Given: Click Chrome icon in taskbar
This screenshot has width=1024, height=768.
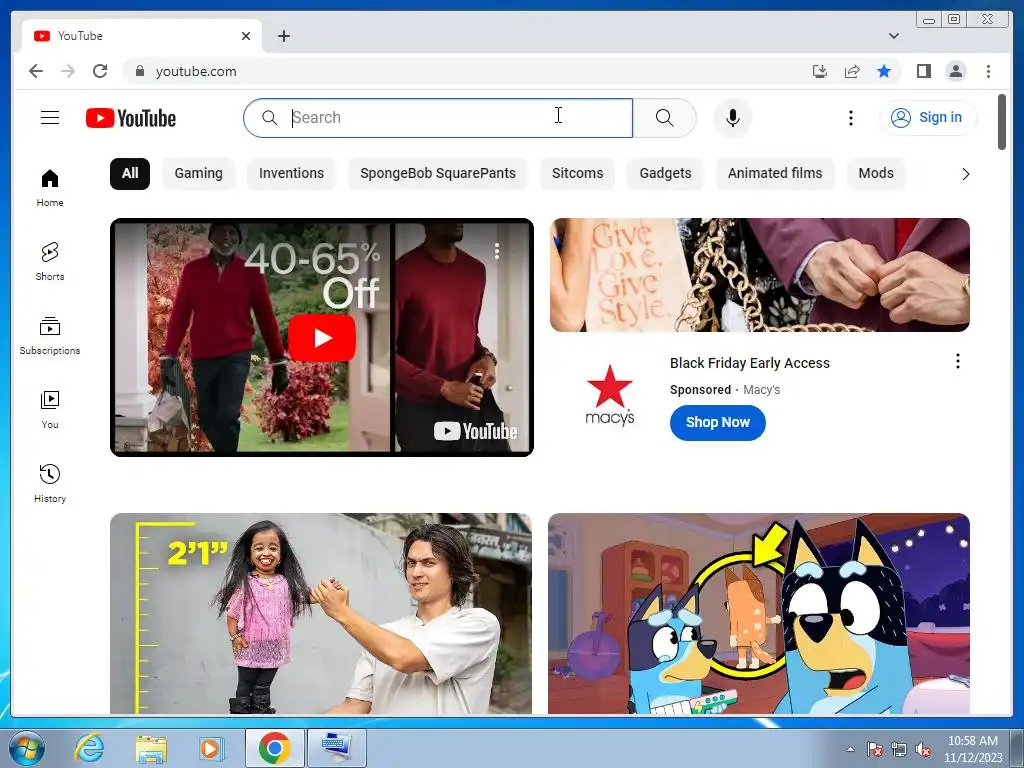Looking at the screenshot, I should 274,748.
